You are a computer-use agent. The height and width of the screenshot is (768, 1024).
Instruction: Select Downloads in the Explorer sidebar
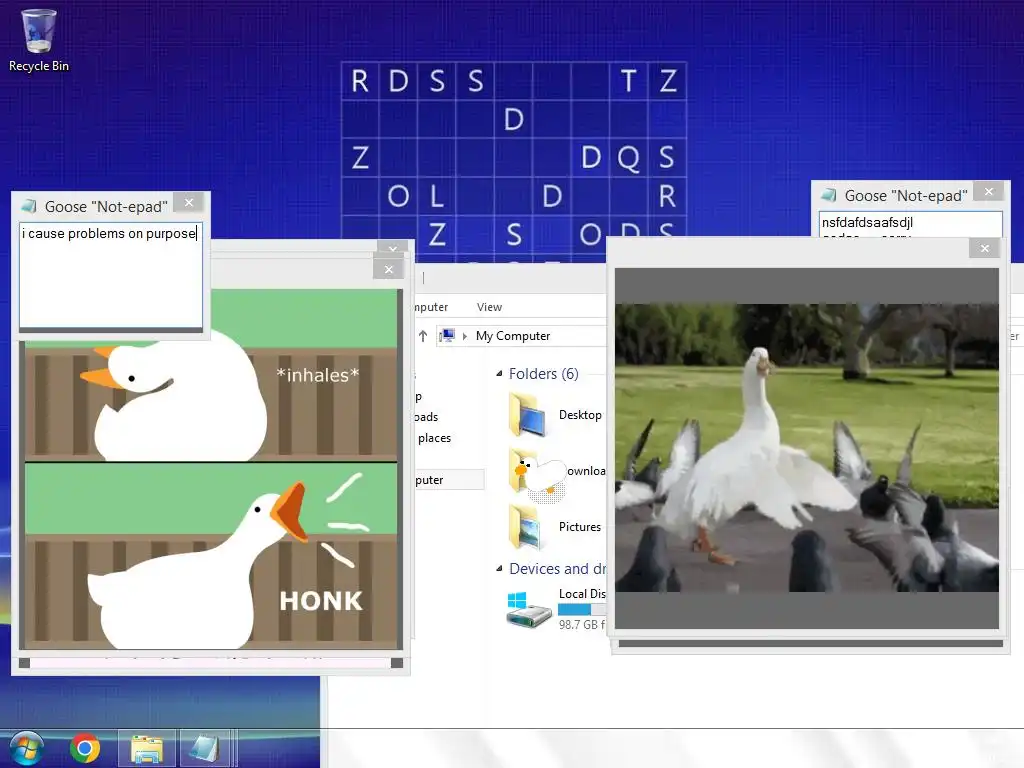426,417
